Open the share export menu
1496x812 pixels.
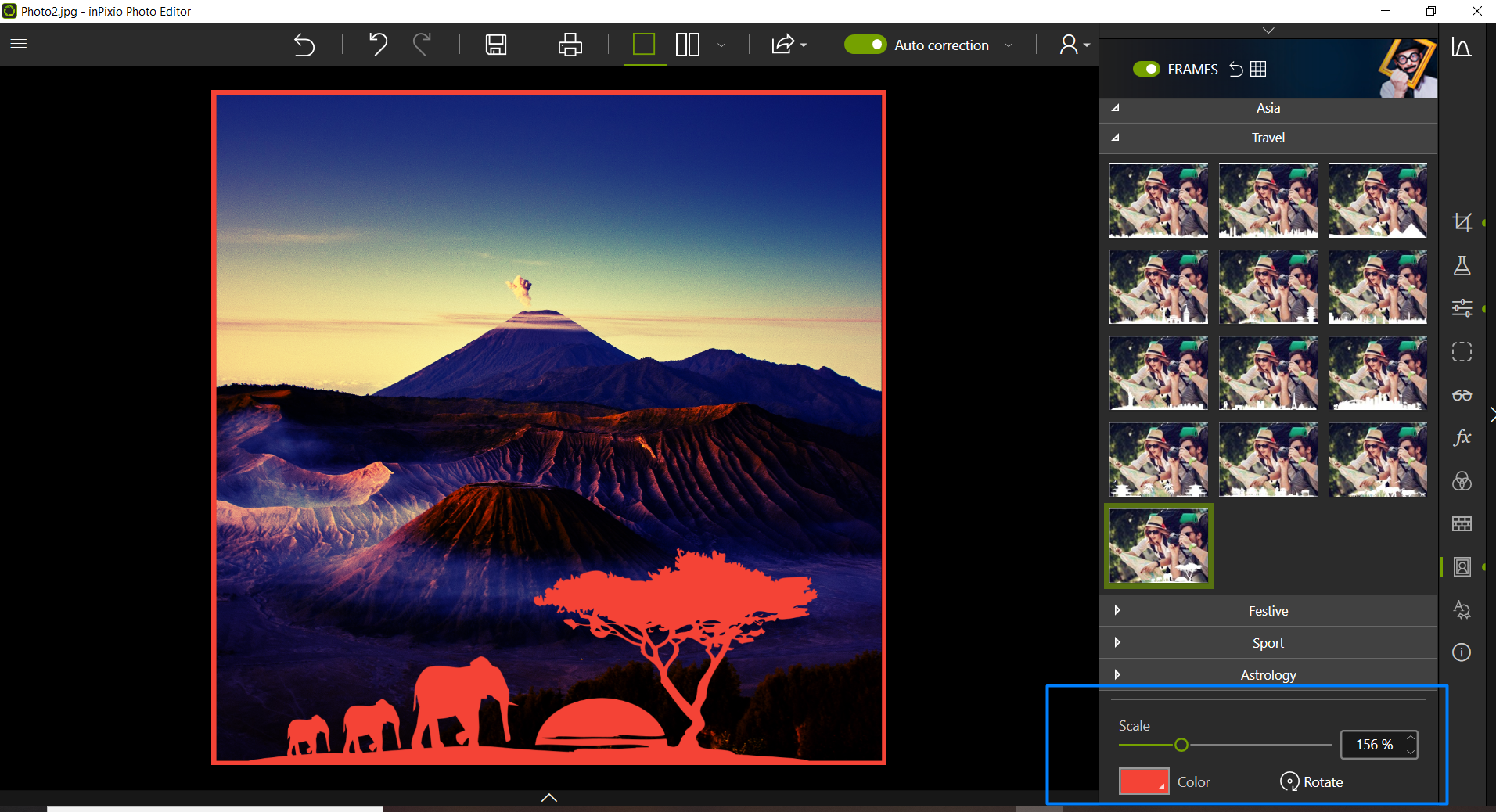(x=789, y=45)
